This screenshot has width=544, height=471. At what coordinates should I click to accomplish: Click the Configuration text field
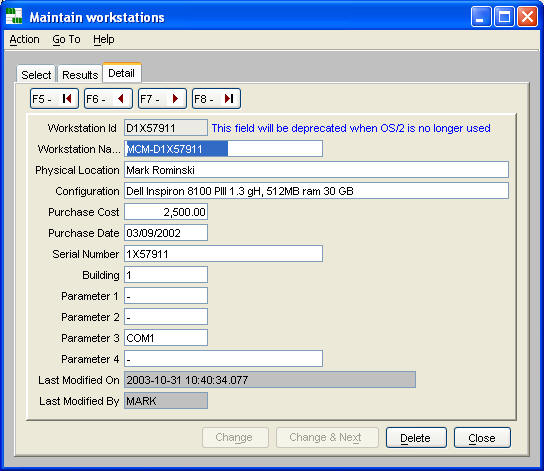[316, 191]
